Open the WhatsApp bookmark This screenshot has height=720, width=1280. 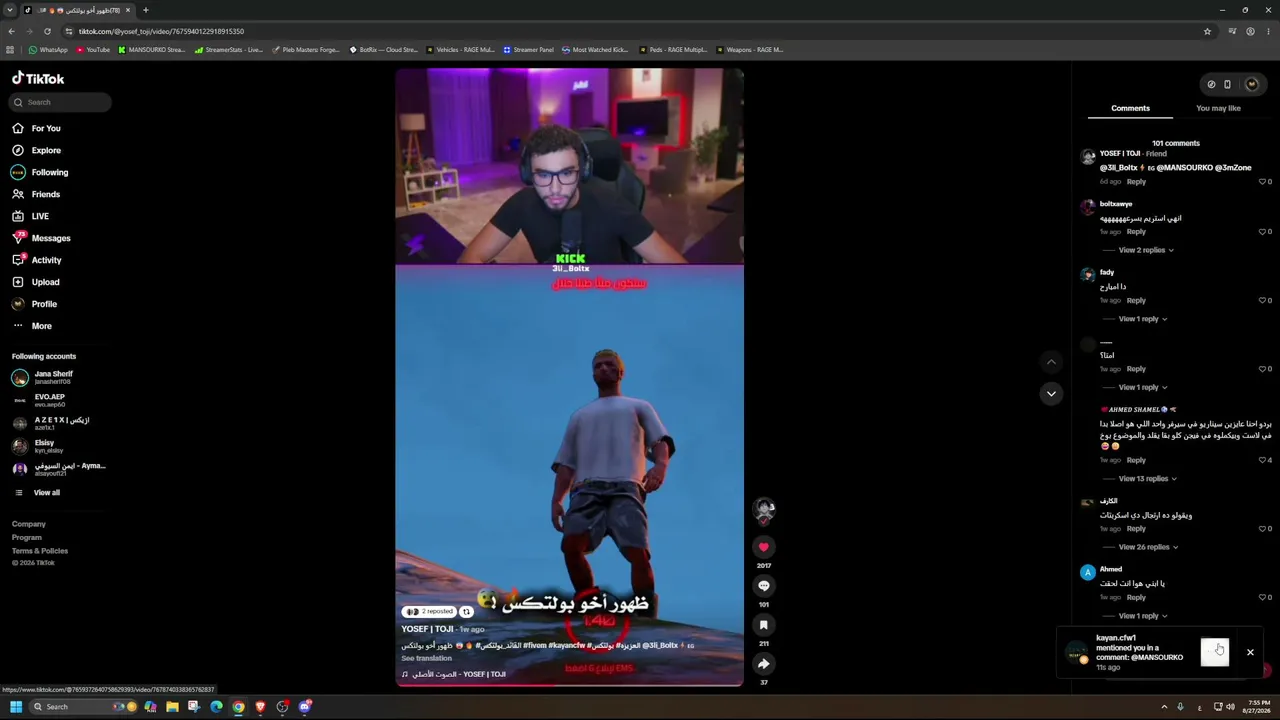pyautogui.click(x=48, y=49)
